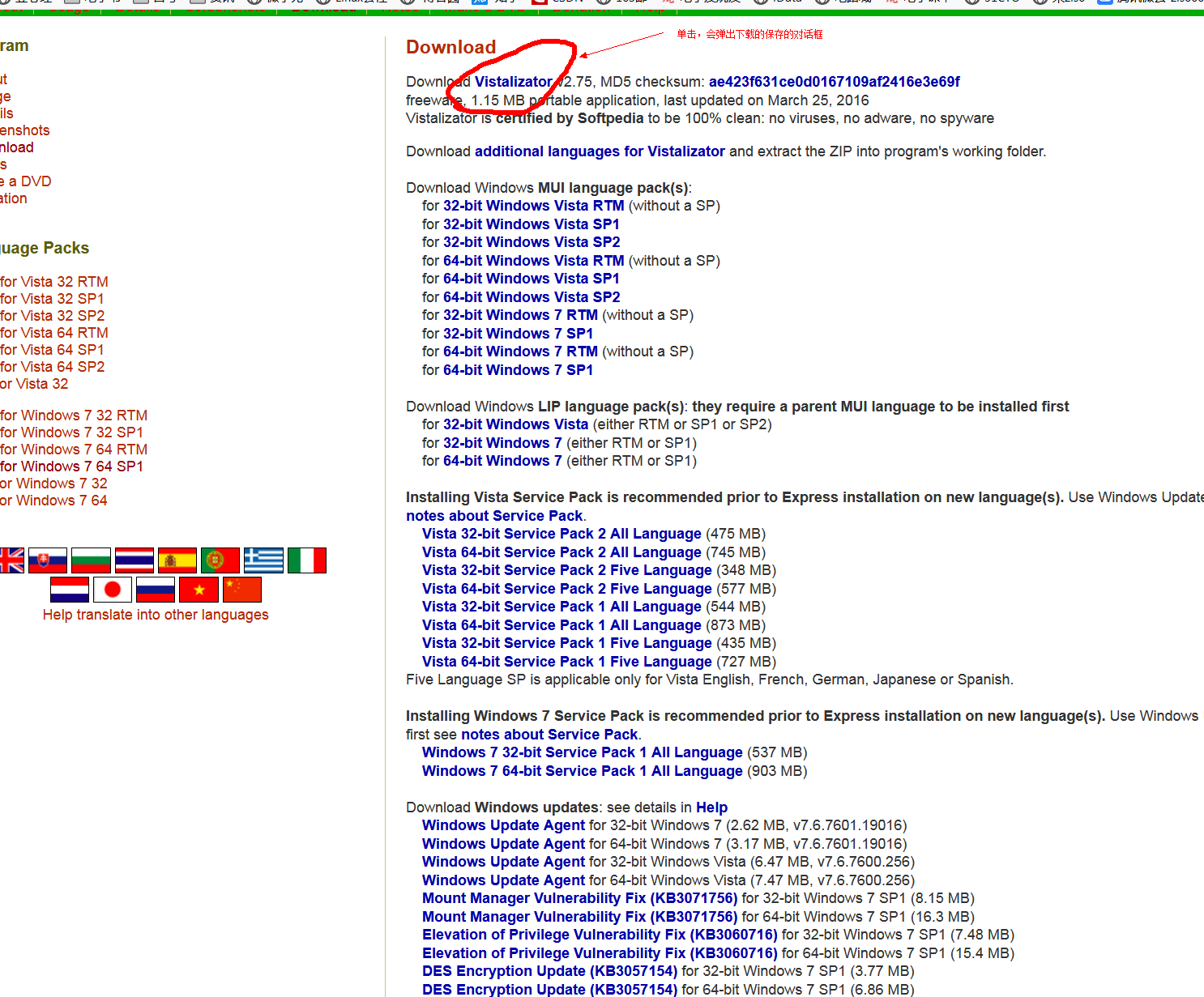Open '64-bit Windows Vista SP2' MUI link
Screen dimensions: 1204x997
532,297
